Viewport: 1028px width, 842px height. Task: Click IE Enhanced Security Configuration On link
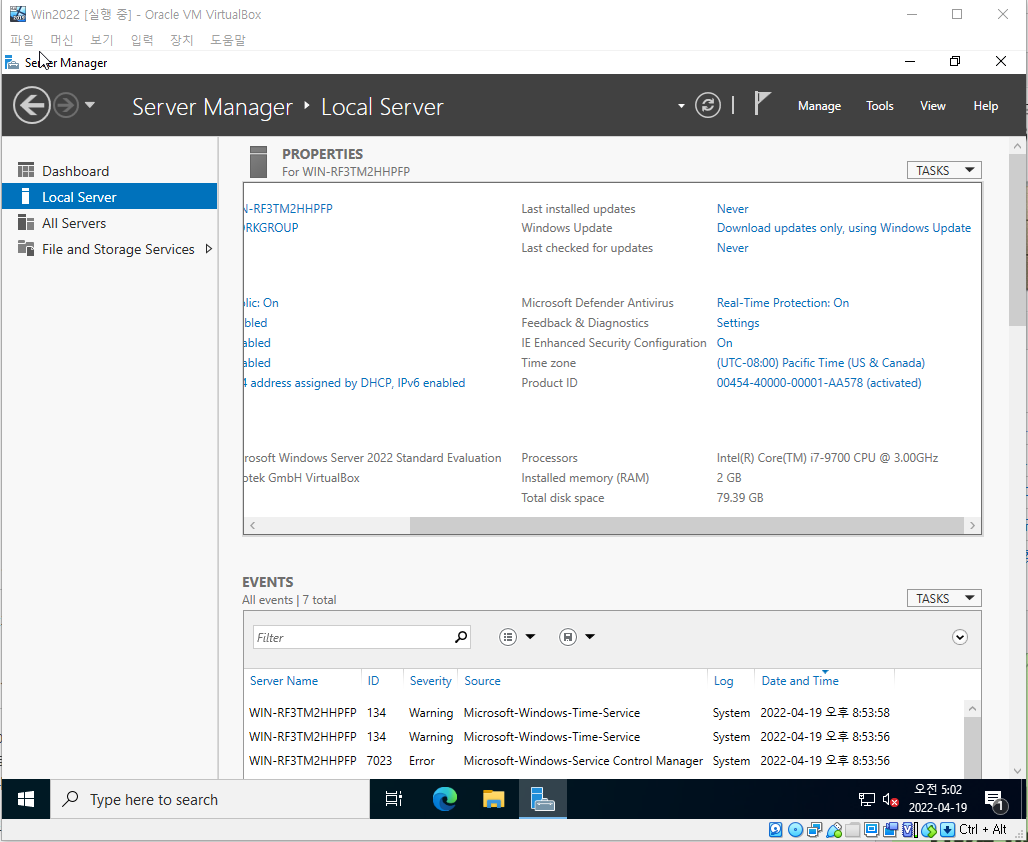(x=724, y=343)
